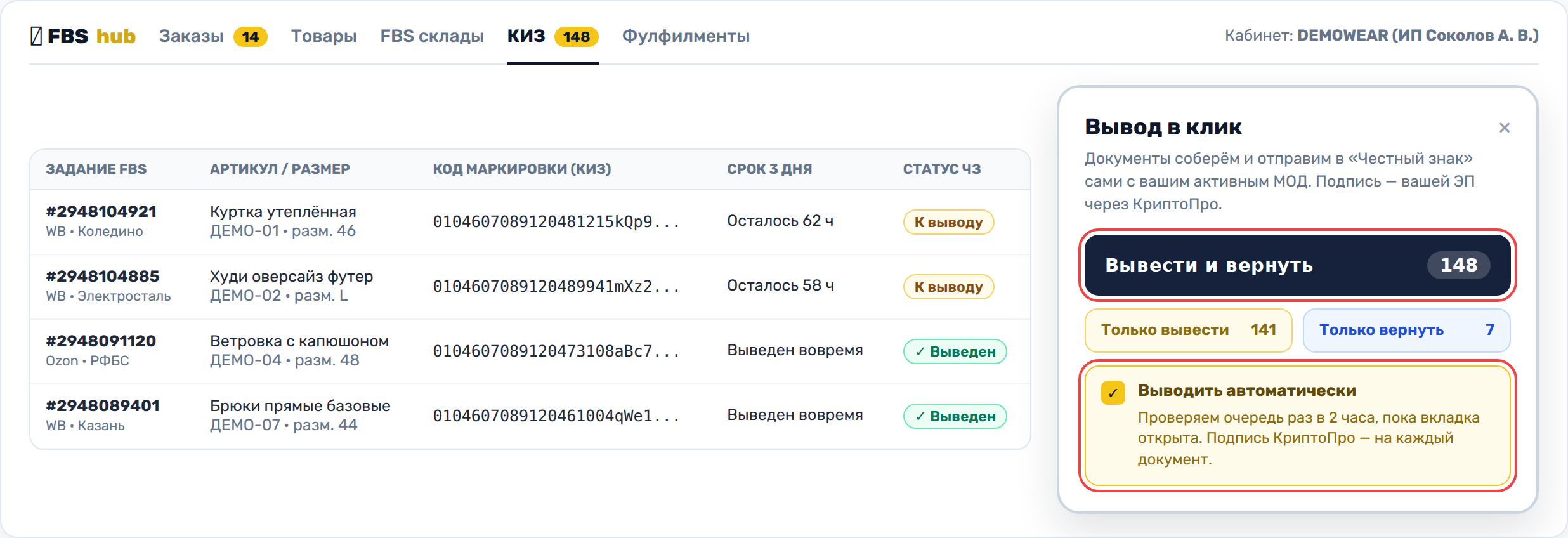The image size is (1568, 538).
Task: Click the Вывести и вернуть button
Action: [1298, 265]
